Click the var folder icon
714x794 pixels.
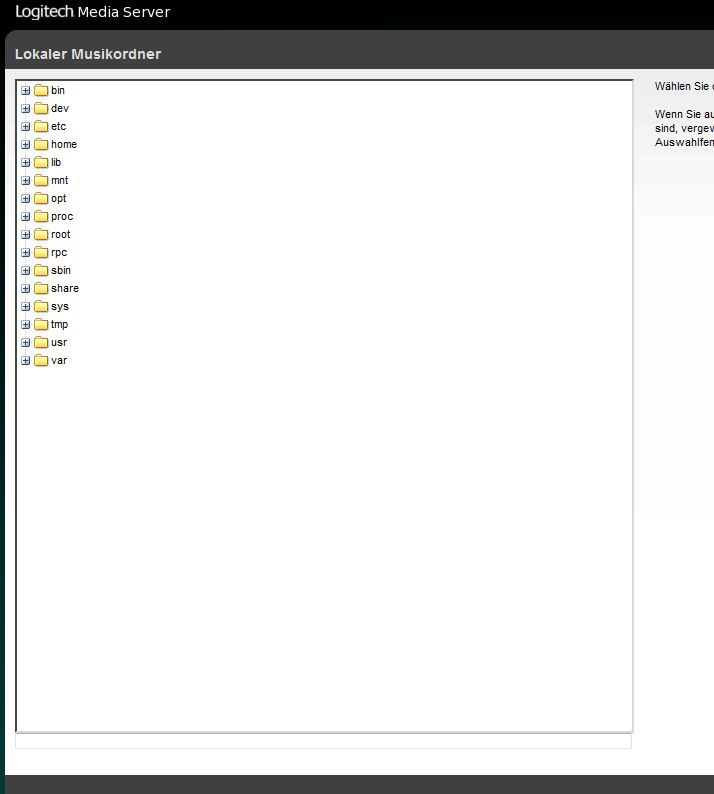click(x=41, y=360)
